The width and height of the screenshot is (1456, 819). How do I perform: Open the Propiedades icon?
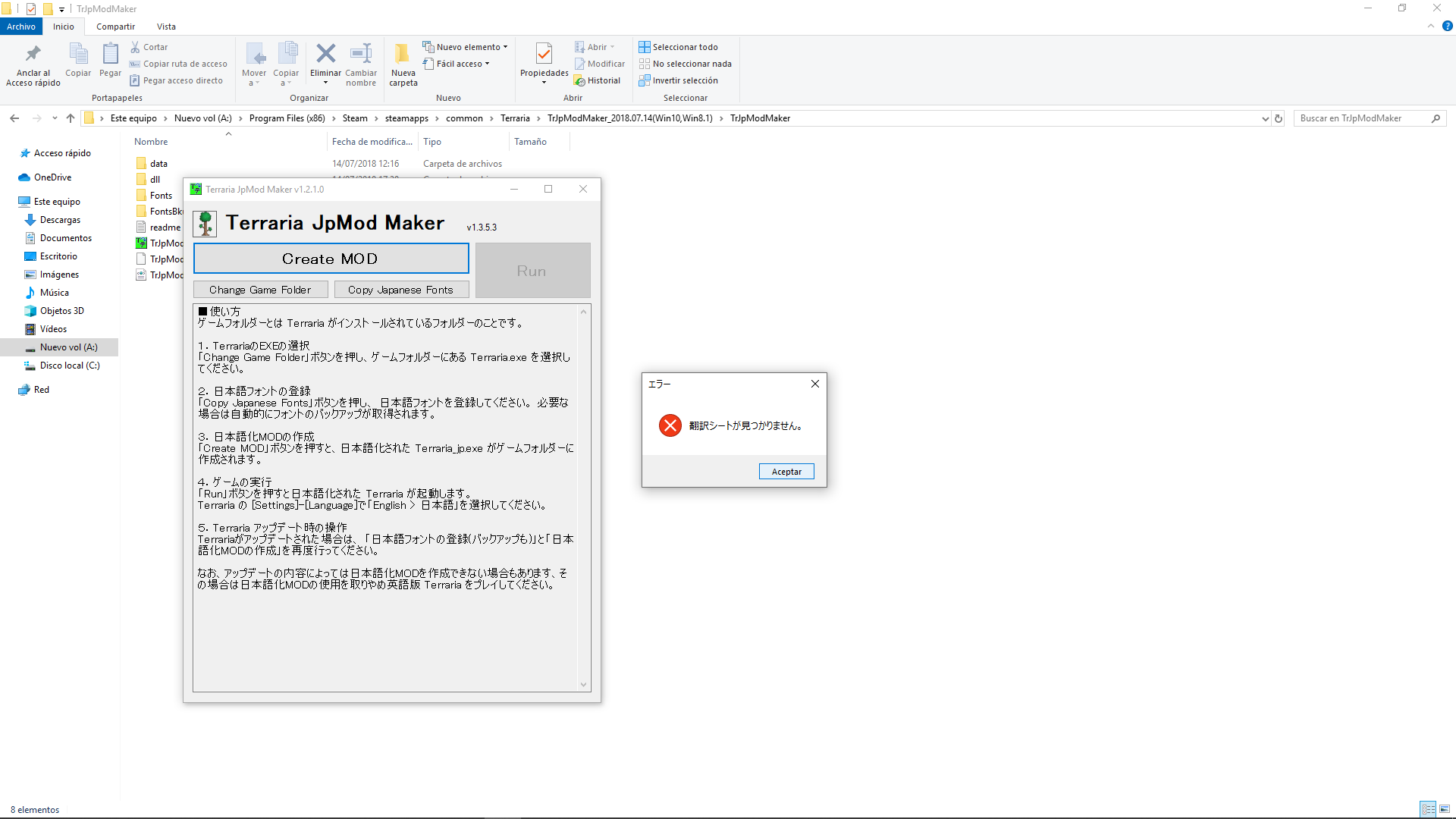coord(544,53)
